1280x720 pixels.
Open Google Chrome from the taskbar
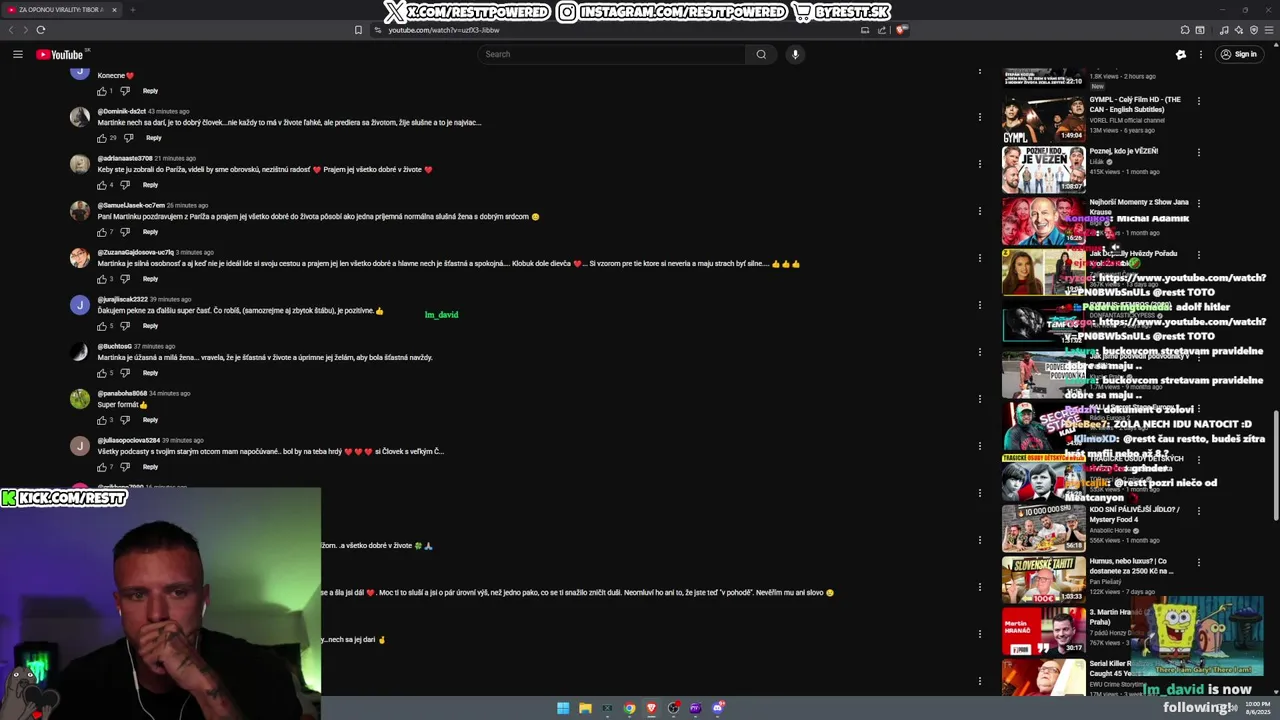(x=629, y=708)
